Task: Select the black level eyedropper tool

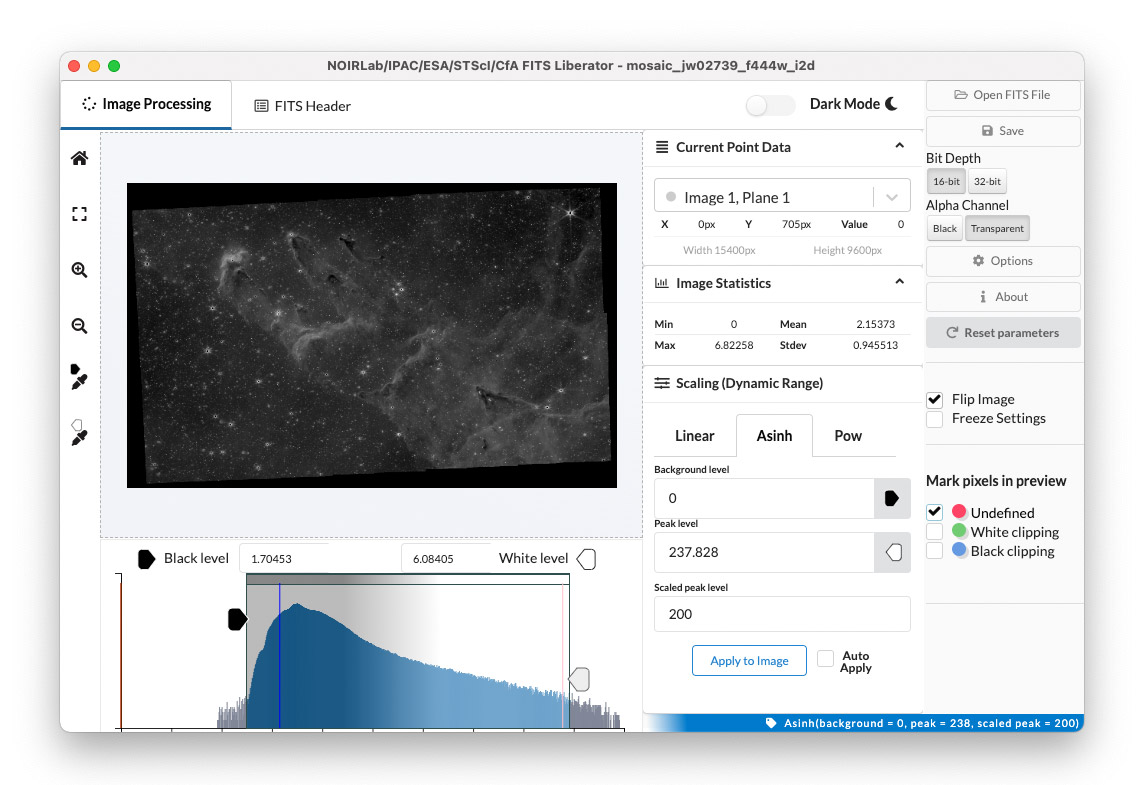Action: (79, 377)
